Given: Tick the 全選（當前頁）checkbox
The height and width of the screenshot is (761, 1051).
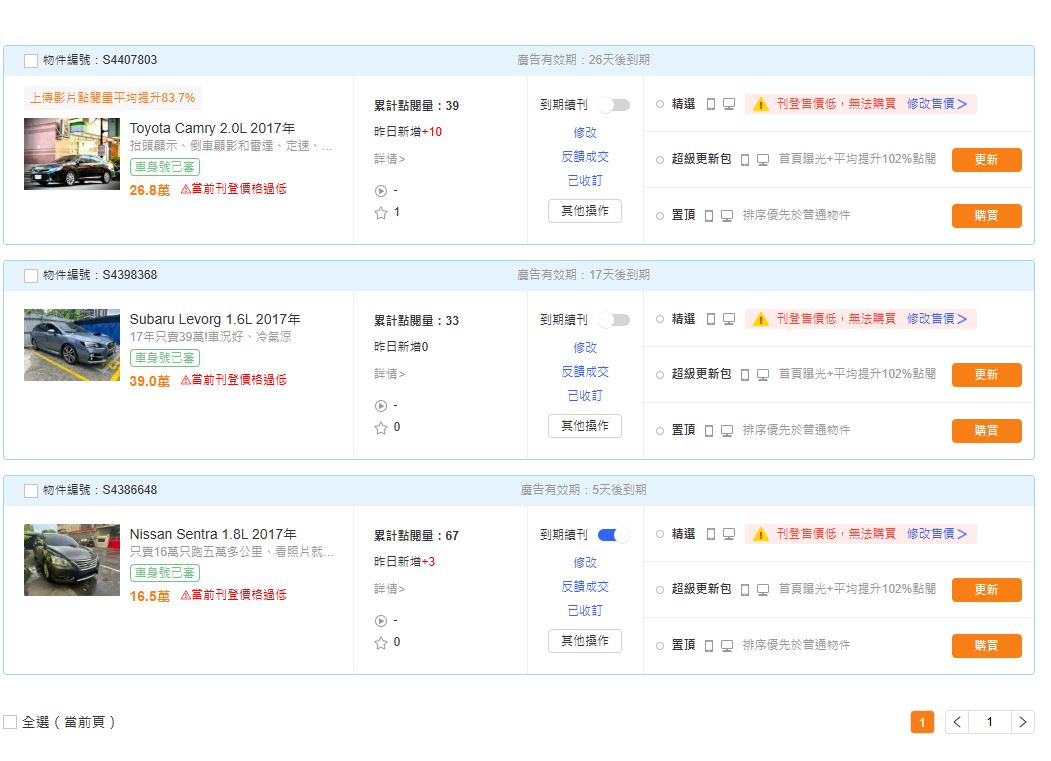Looking at the screenshot, I should click(10, 722).
